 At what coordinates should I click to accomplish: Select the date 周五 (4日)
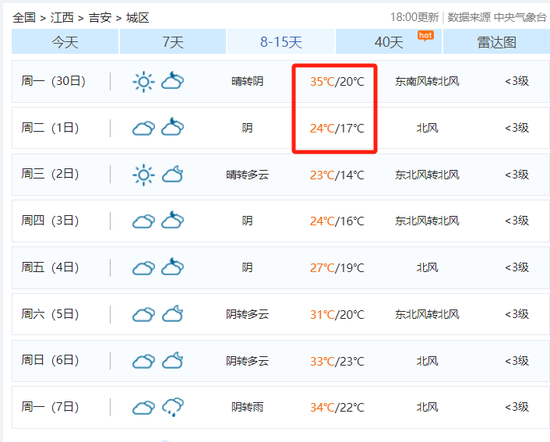[50, 267]
